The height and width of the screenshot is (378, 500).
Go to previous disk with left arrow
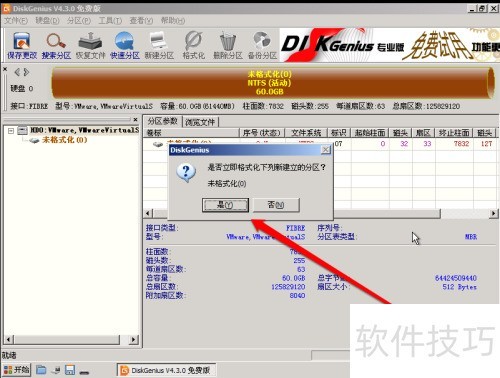coord(17,72)
